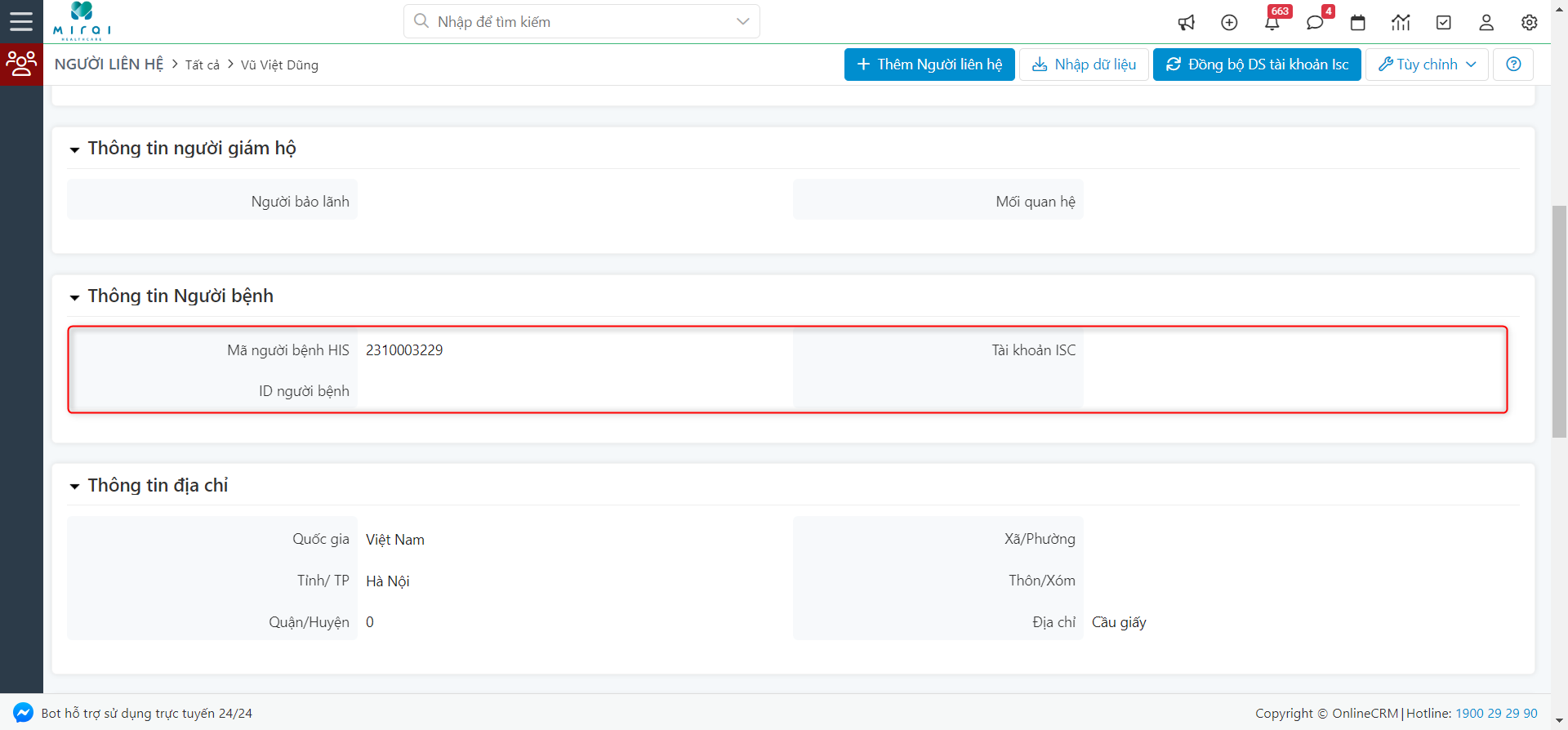Click Thêm Người liên hệ button

coord(929,65)
